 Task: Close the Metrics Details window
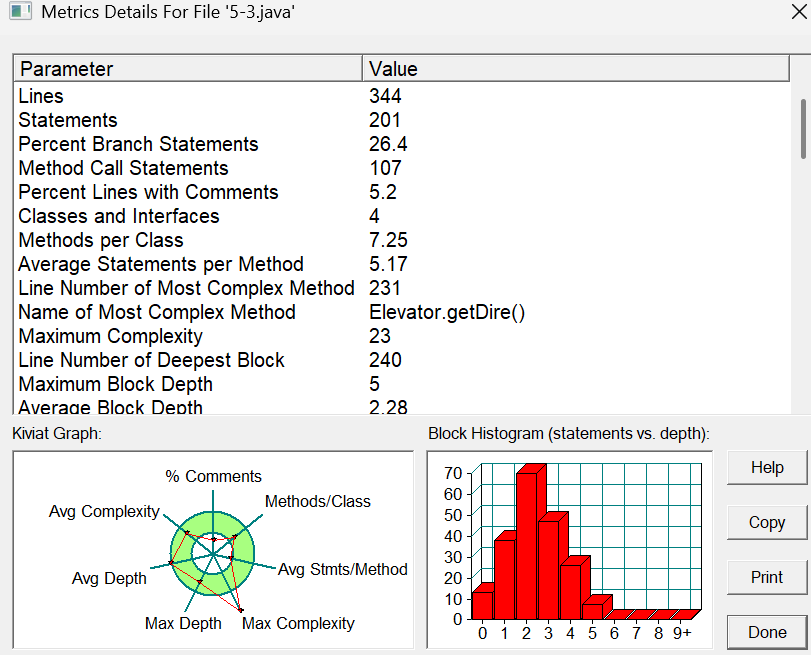click(x=799, y=11)
